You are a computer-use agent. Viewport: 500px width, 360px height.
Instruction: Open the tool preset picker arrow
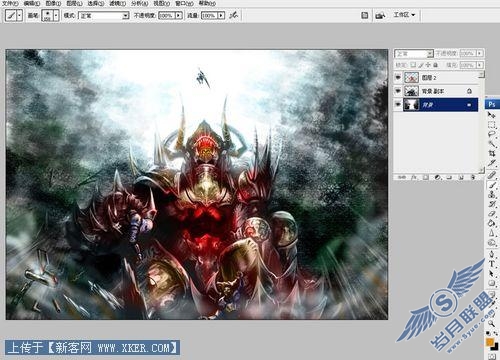point(19,15)
